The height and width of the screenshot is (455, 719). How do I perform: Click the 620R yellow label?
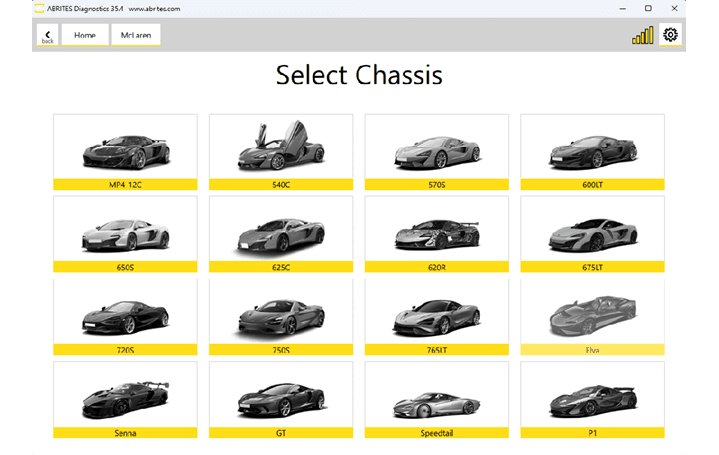(437, 267)
